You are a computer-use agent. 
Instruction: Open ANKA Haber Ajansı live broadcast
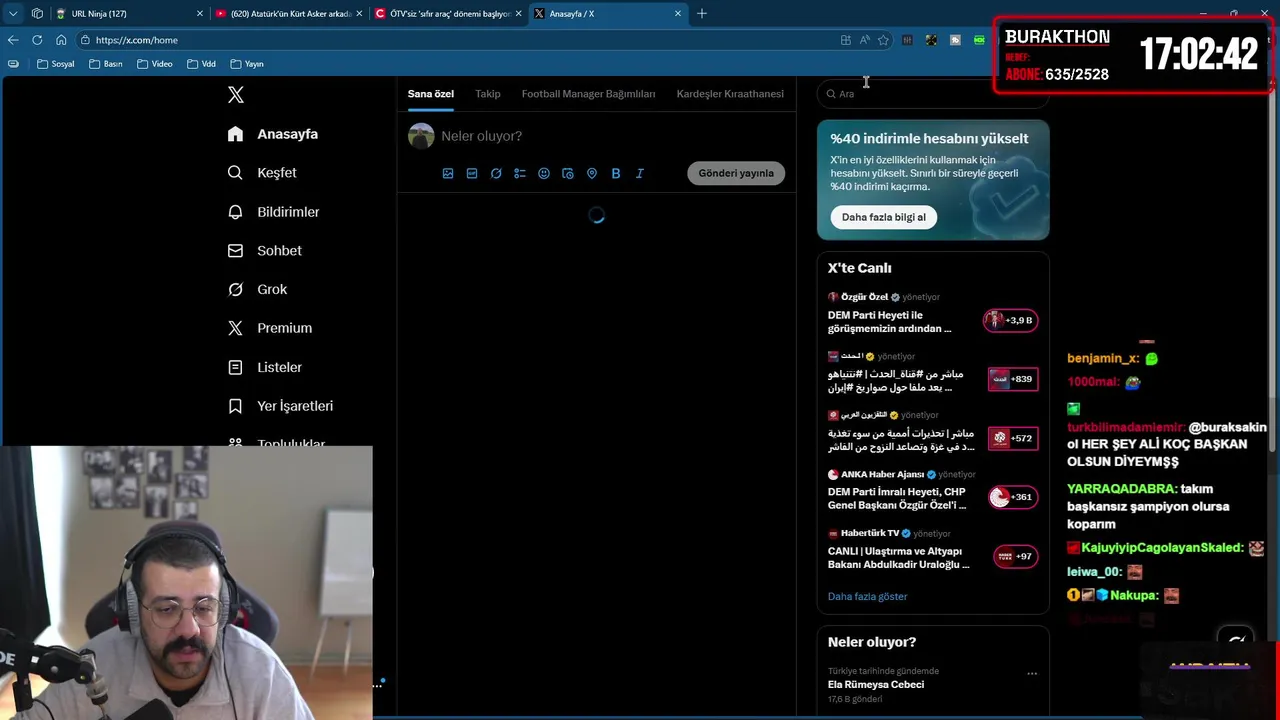coord(933,491)
